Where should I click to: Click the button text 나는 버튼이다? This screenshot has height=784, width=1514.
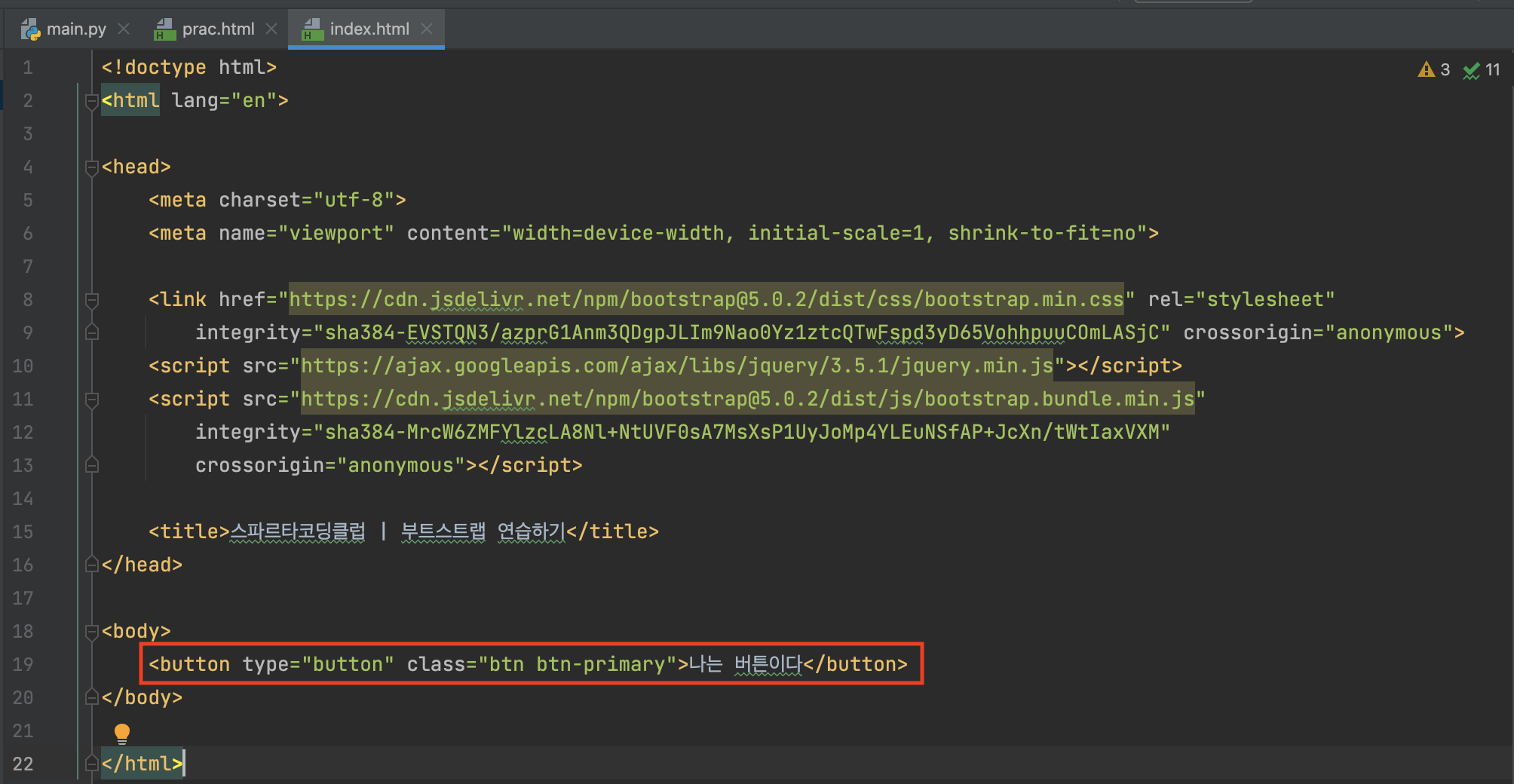(746, 664)
